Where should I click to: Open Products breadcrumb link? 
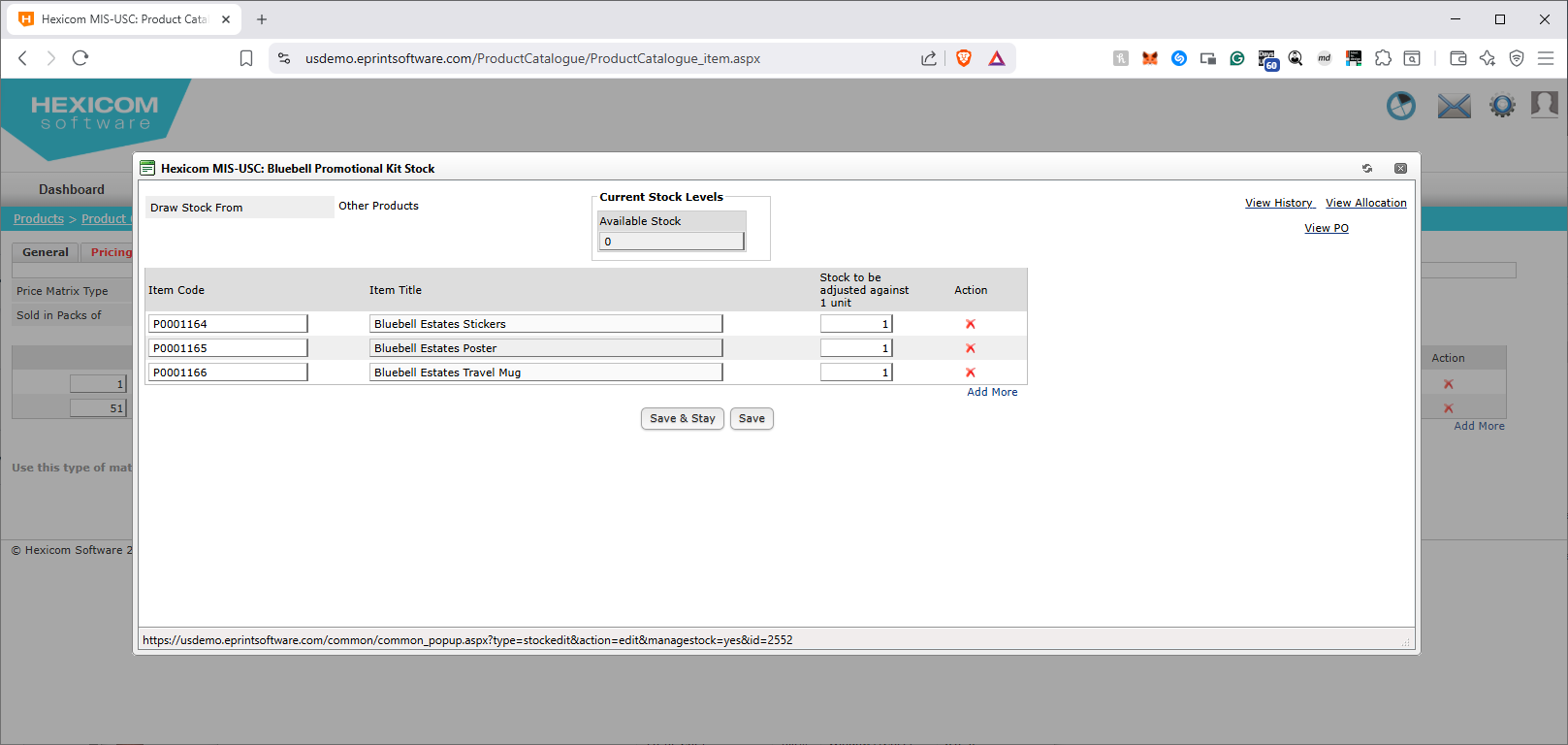(x=39, y=219)
